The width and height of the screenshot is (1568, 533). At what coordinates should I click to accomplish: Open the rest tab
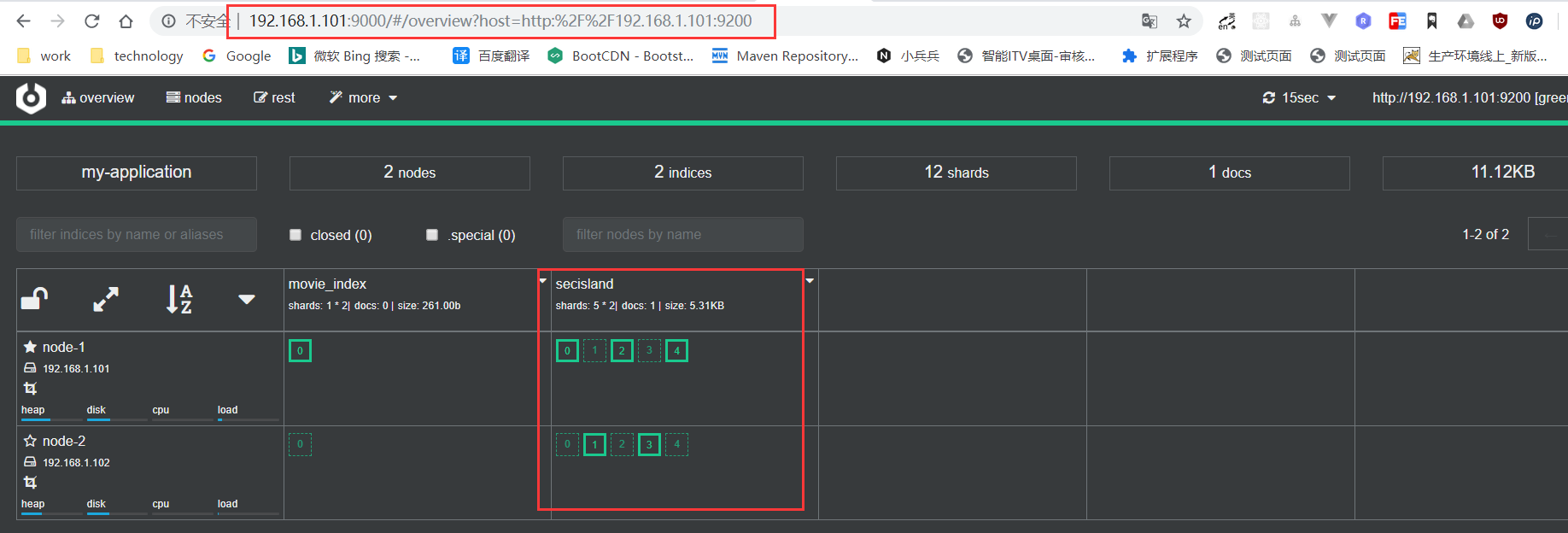click(274, 98)
